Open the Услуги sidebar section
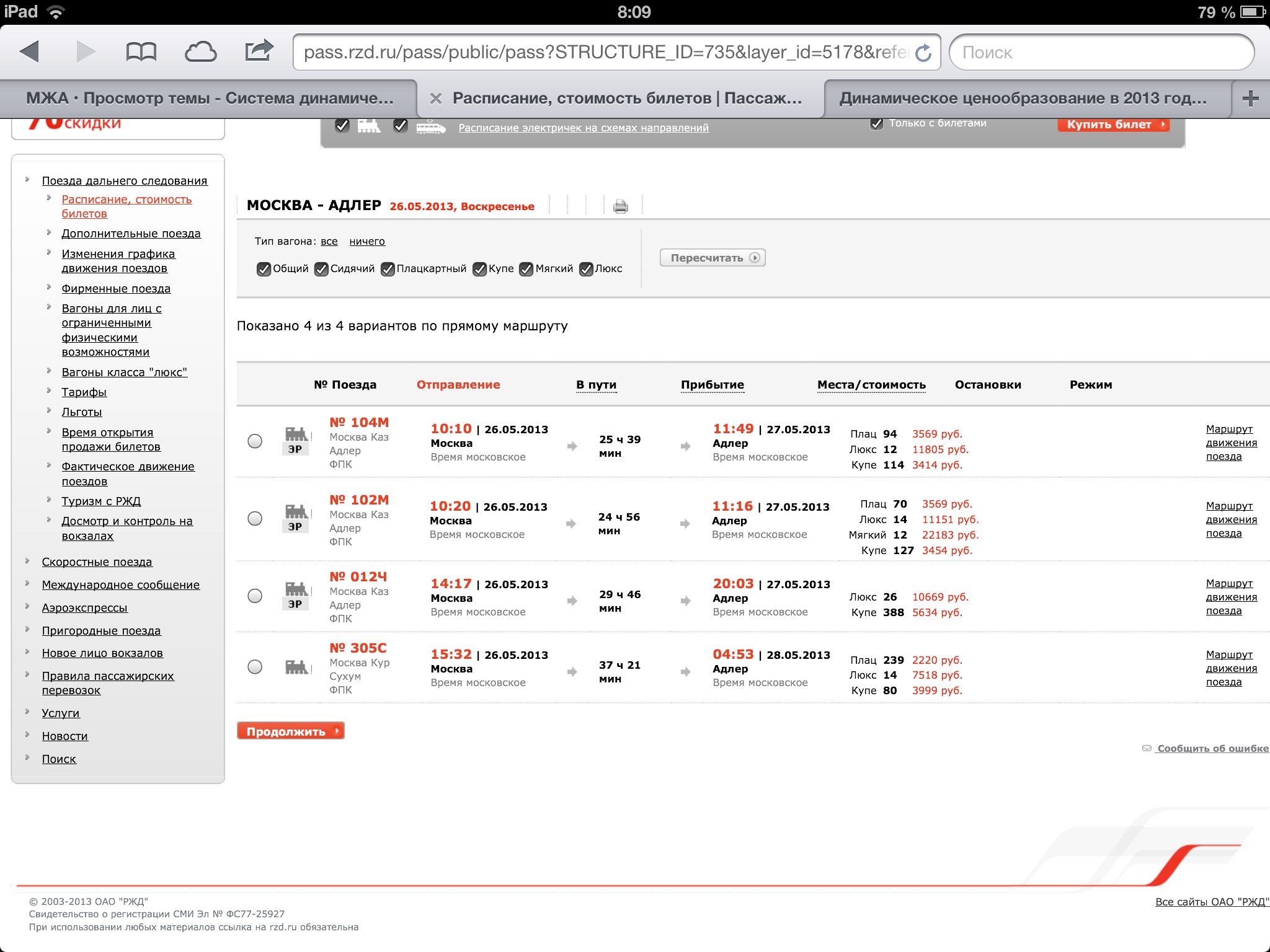The width and height of the screenshot is (1270, 952). click(x=61, y=713)
